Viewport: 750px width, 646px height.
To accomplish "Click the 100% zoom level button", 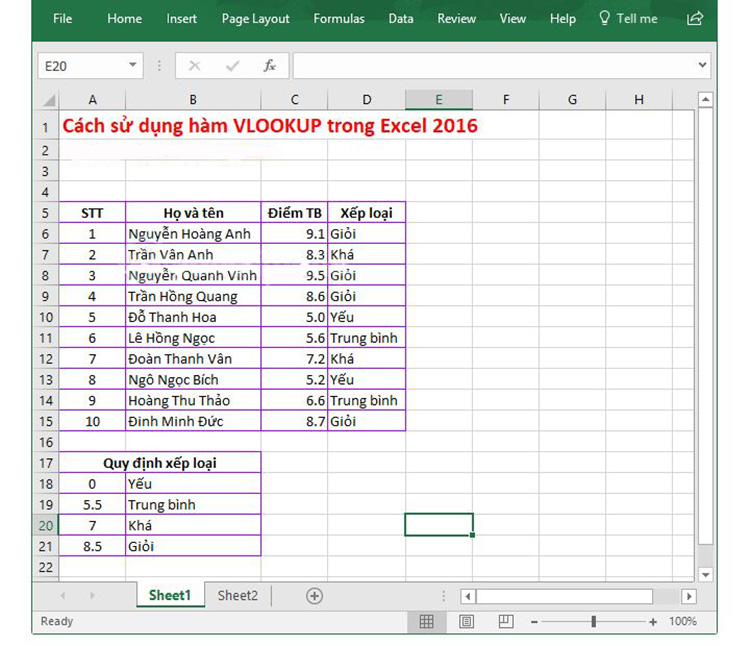I will pos(683,622).
